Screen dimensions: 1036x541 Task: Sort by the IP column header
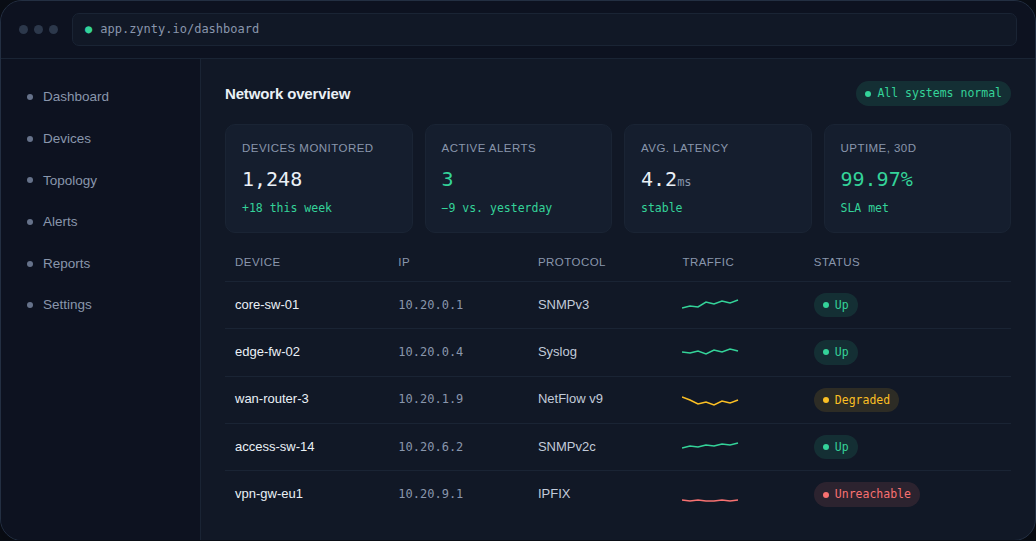[404, 262]
